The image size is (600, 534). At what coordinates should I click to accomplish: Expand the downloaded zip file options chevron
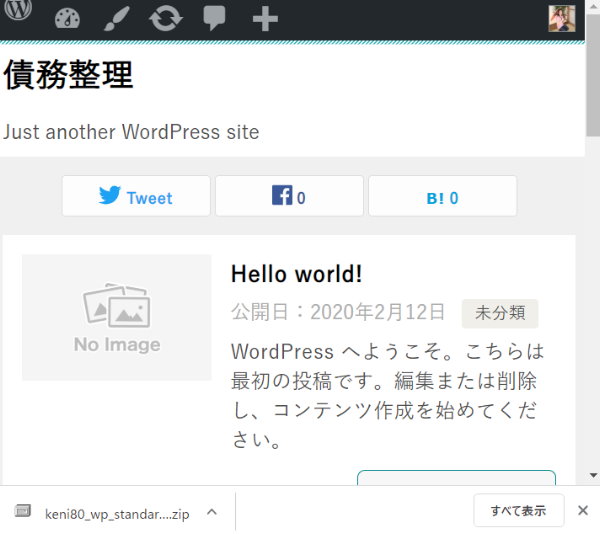point(211,512)
